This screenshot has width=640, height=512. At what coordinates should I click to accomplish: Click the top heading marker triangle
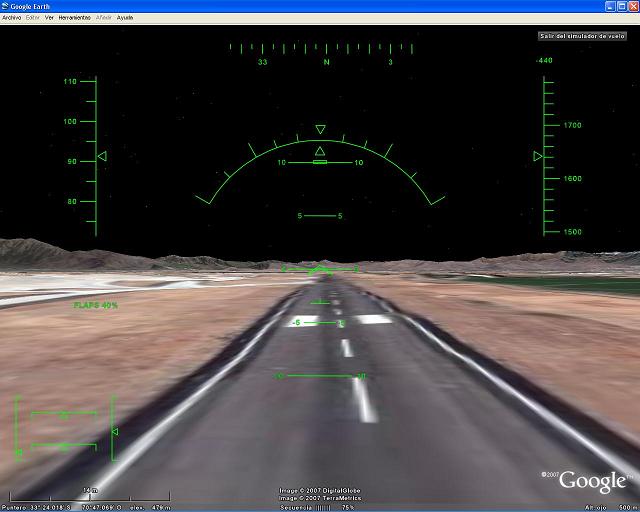[320, 129]
